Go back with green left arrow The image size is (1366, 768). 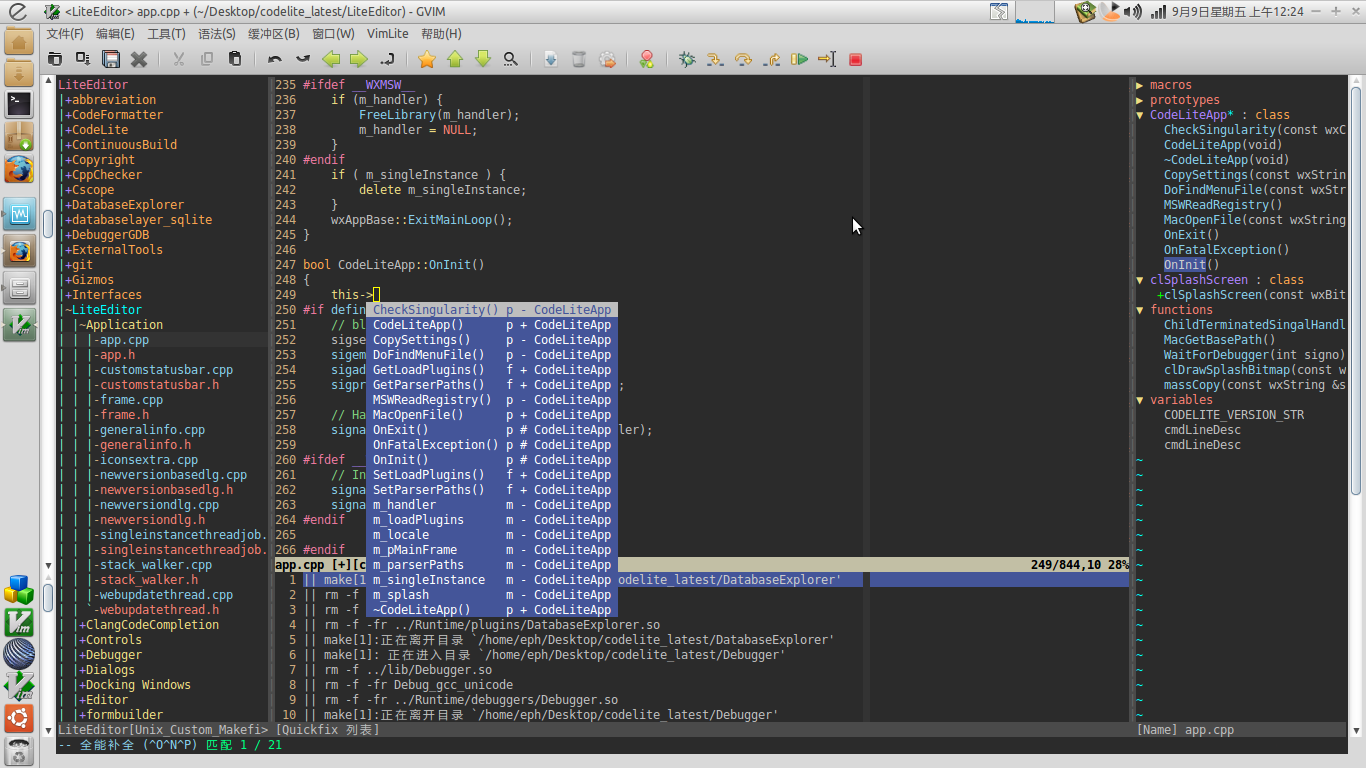[331, 59]
